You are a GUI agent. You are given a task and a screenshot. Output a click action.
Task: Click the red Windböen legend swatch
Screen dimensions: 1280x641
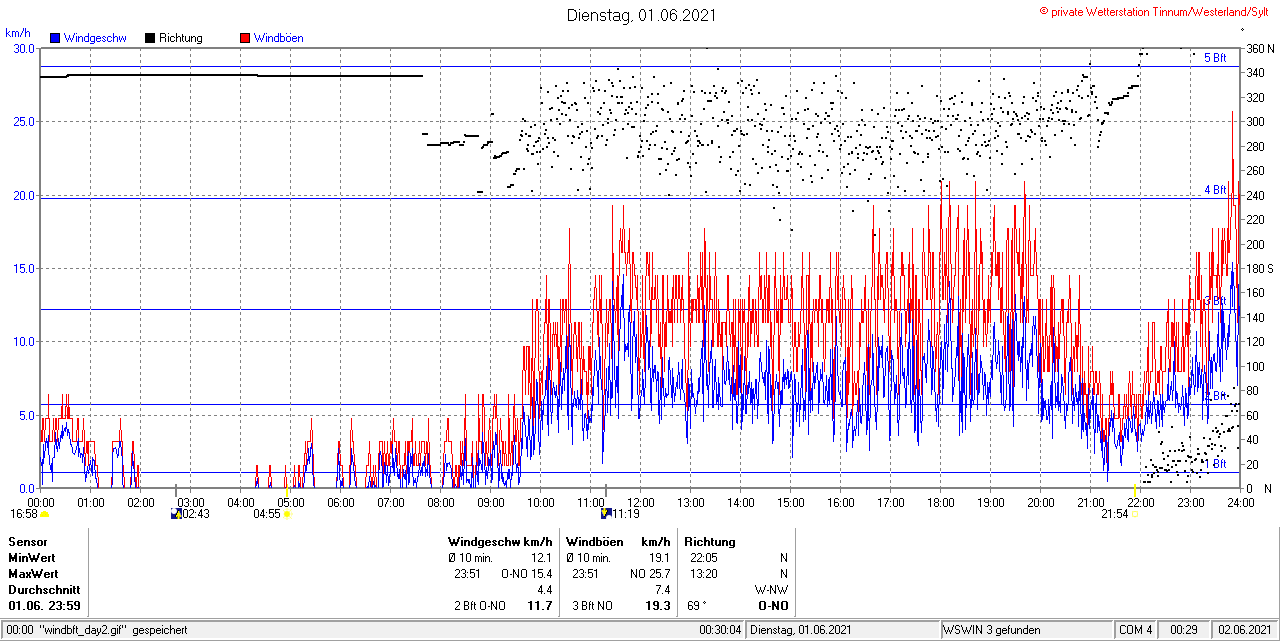coord(245,38)
